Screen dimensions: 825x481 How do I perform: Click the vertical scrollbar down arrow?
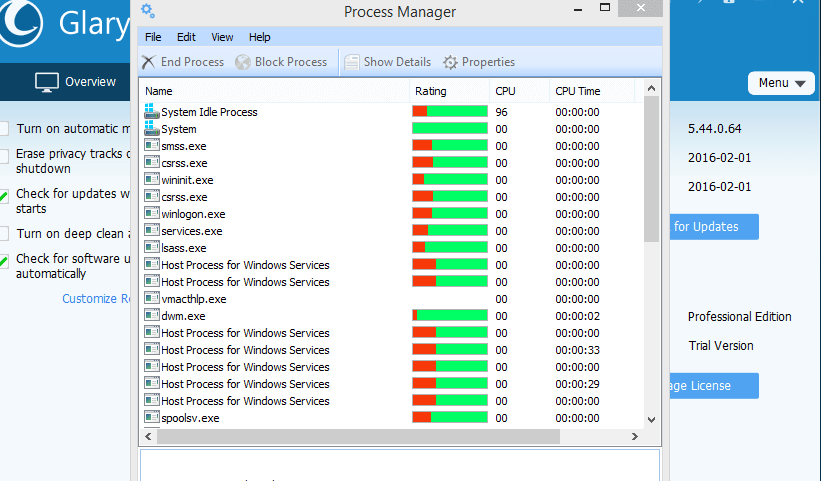651,420
